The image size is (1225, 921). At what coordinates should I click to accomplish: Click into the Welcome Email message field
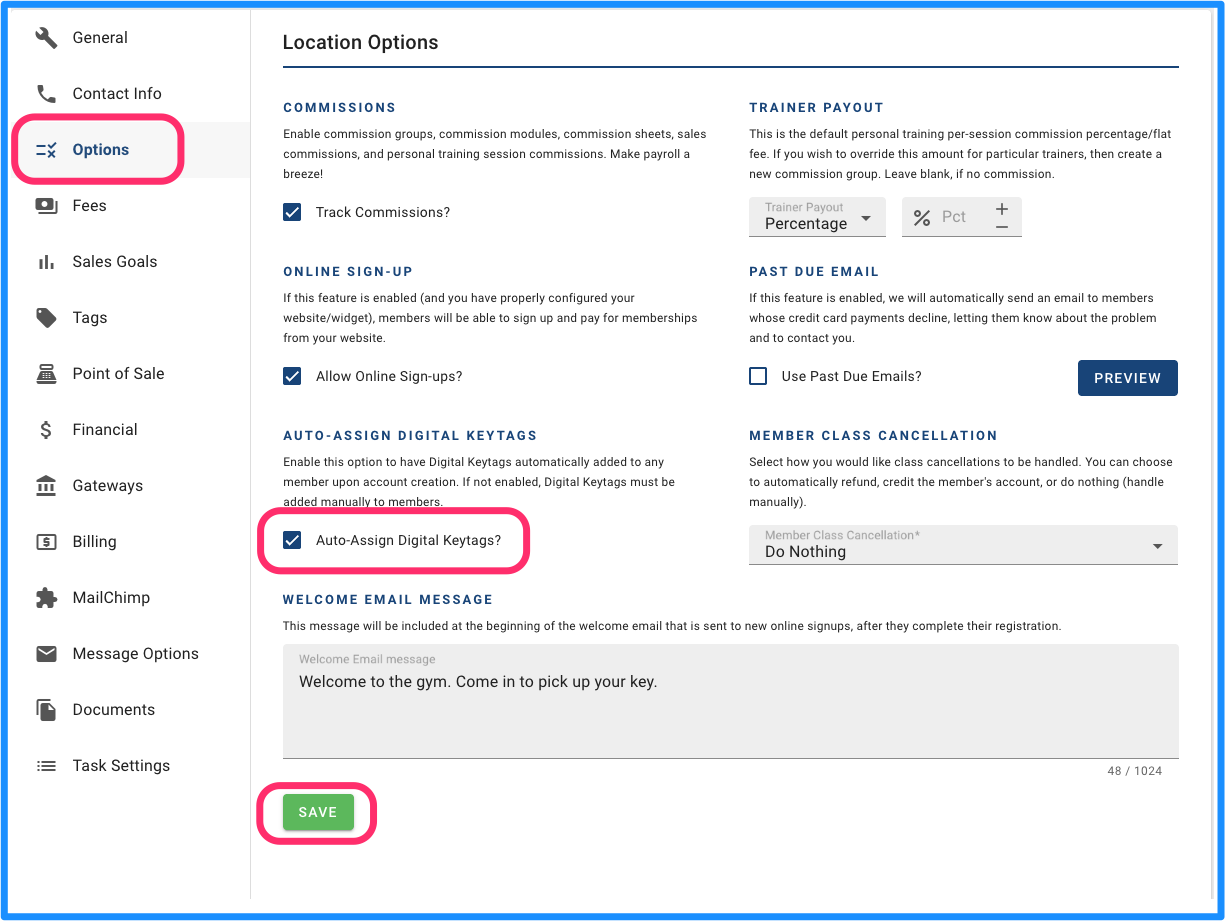pos(730,701)
